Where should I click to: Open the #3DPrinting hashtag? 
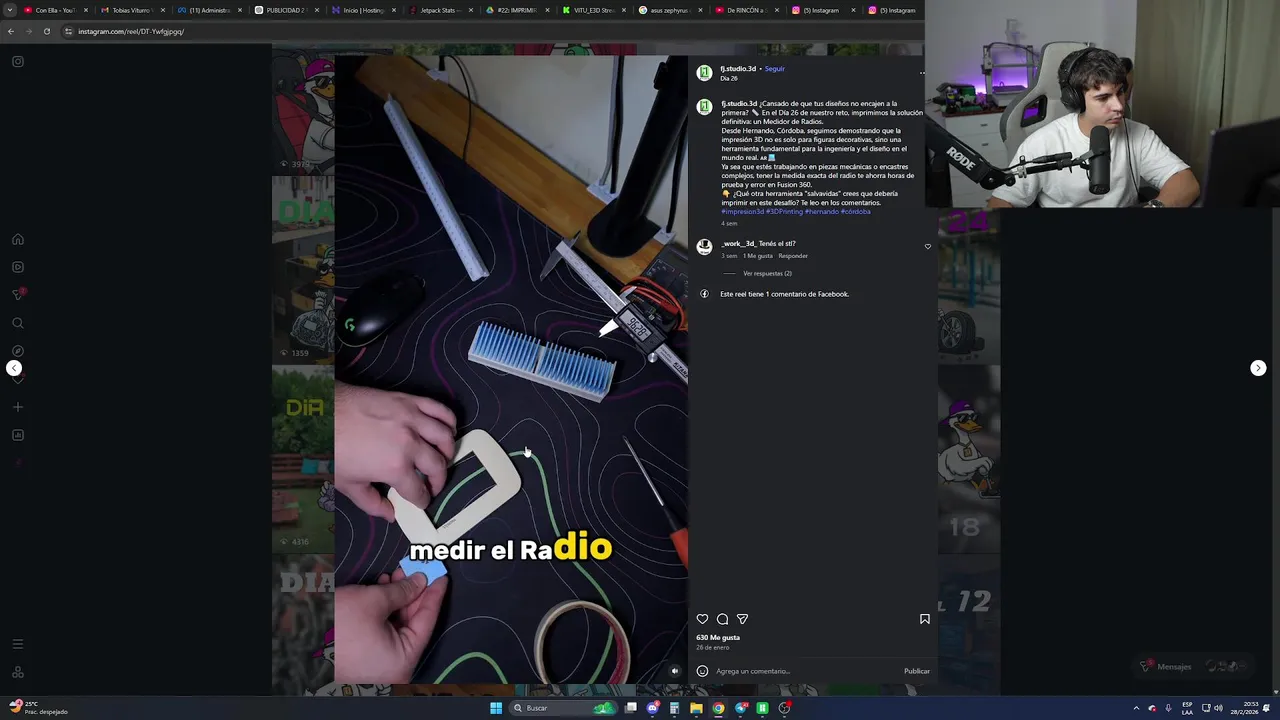[785, 212]
